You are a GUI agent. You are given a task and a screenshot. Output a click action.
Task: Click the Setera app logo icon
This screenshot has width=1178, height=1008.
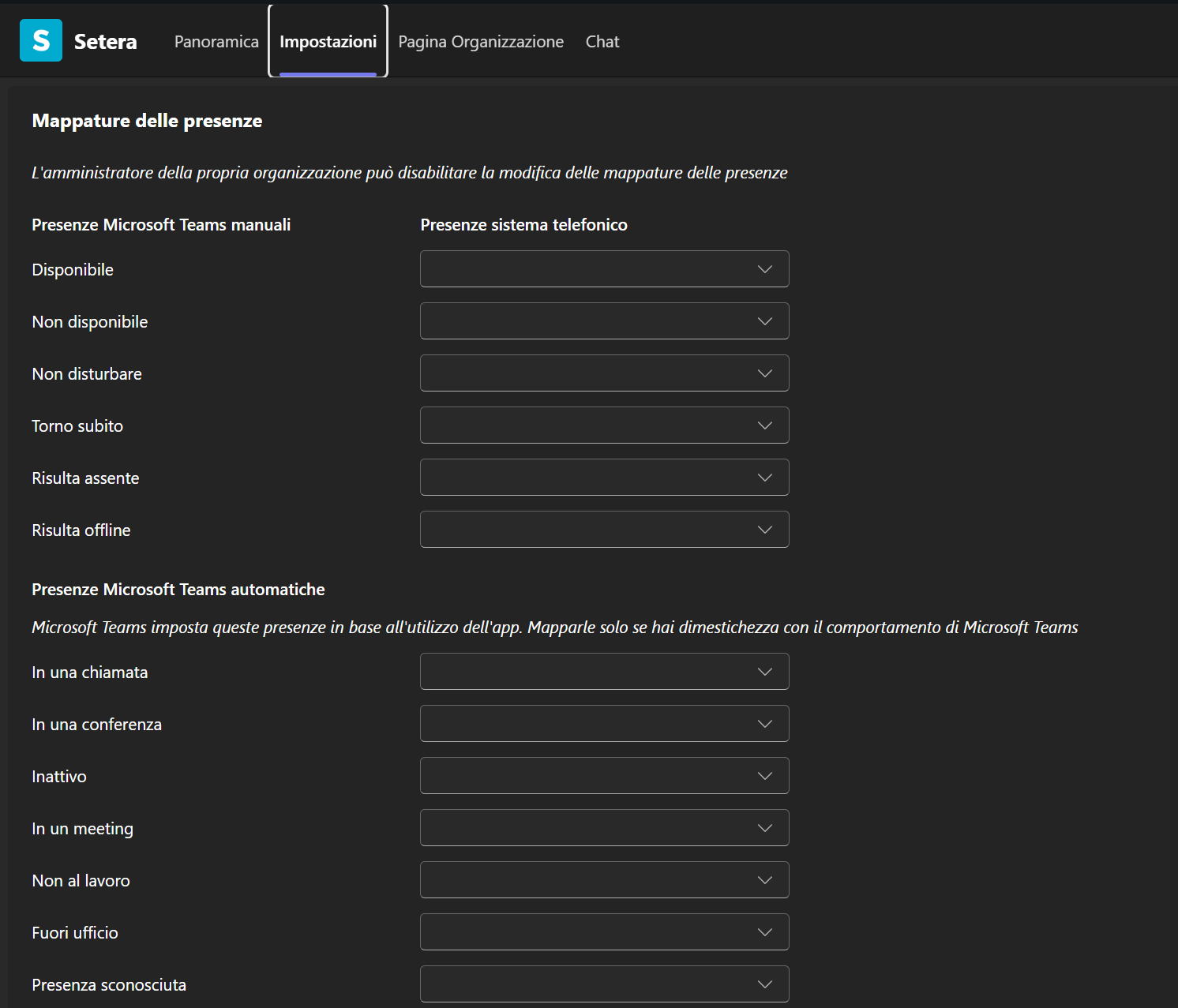click(x=41, y=41)
